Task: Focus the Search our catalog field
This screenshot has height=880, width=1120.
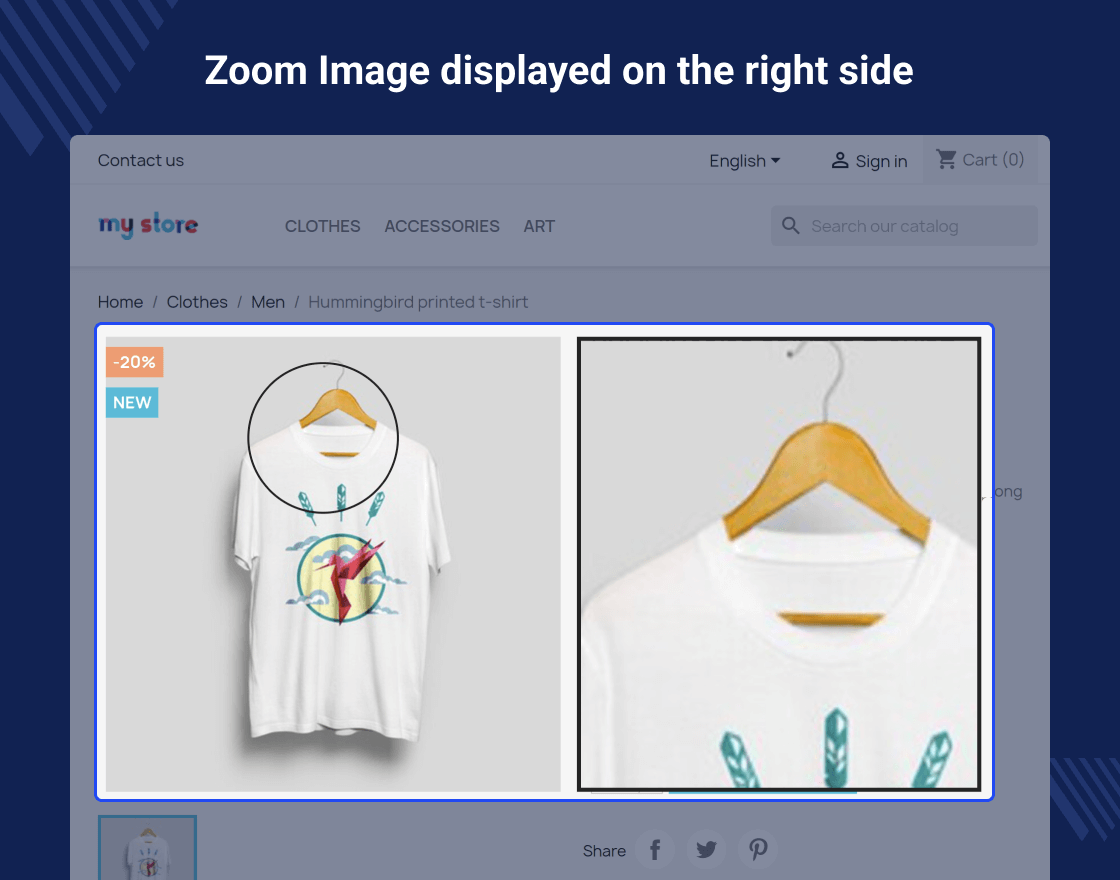Action: 904,226
